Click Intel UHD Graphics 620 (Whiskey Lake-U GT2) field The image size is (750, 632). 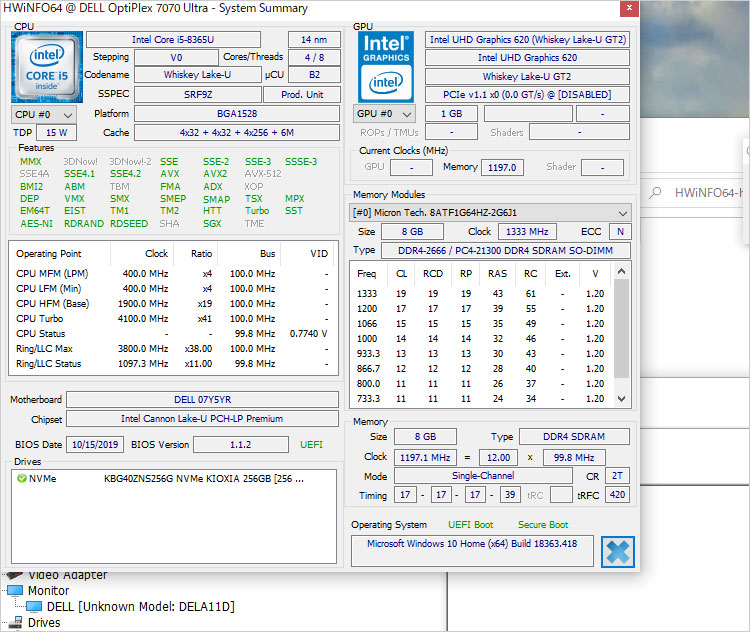pyautogui.click(x=528, y=40)
